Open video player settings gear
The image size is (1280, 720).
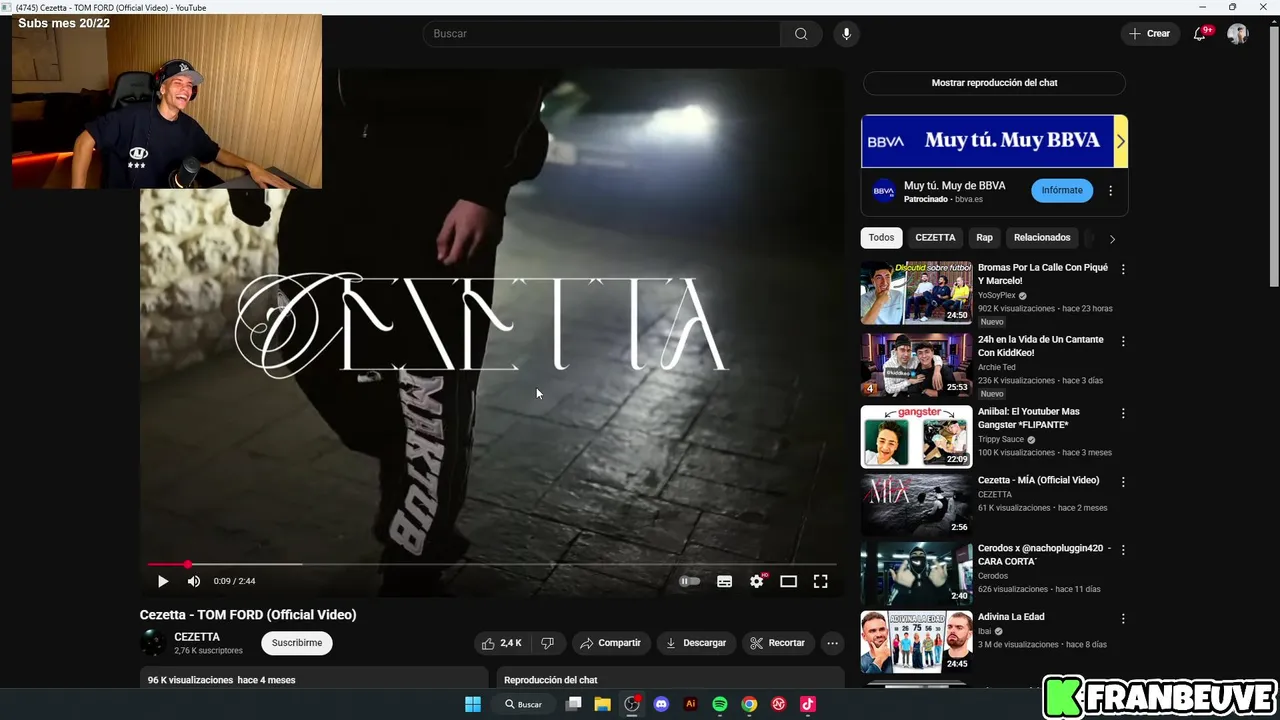[757, 581]
